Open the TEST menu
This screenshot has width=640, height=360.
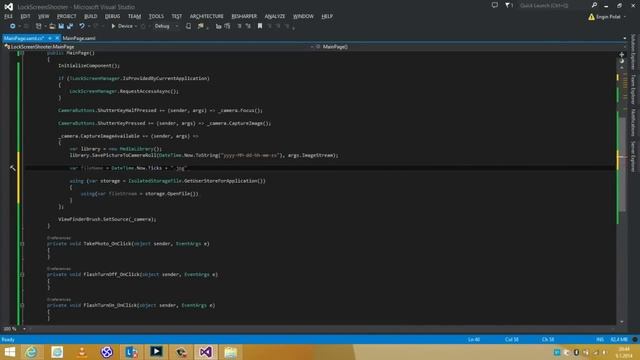[x=177, y=16]
